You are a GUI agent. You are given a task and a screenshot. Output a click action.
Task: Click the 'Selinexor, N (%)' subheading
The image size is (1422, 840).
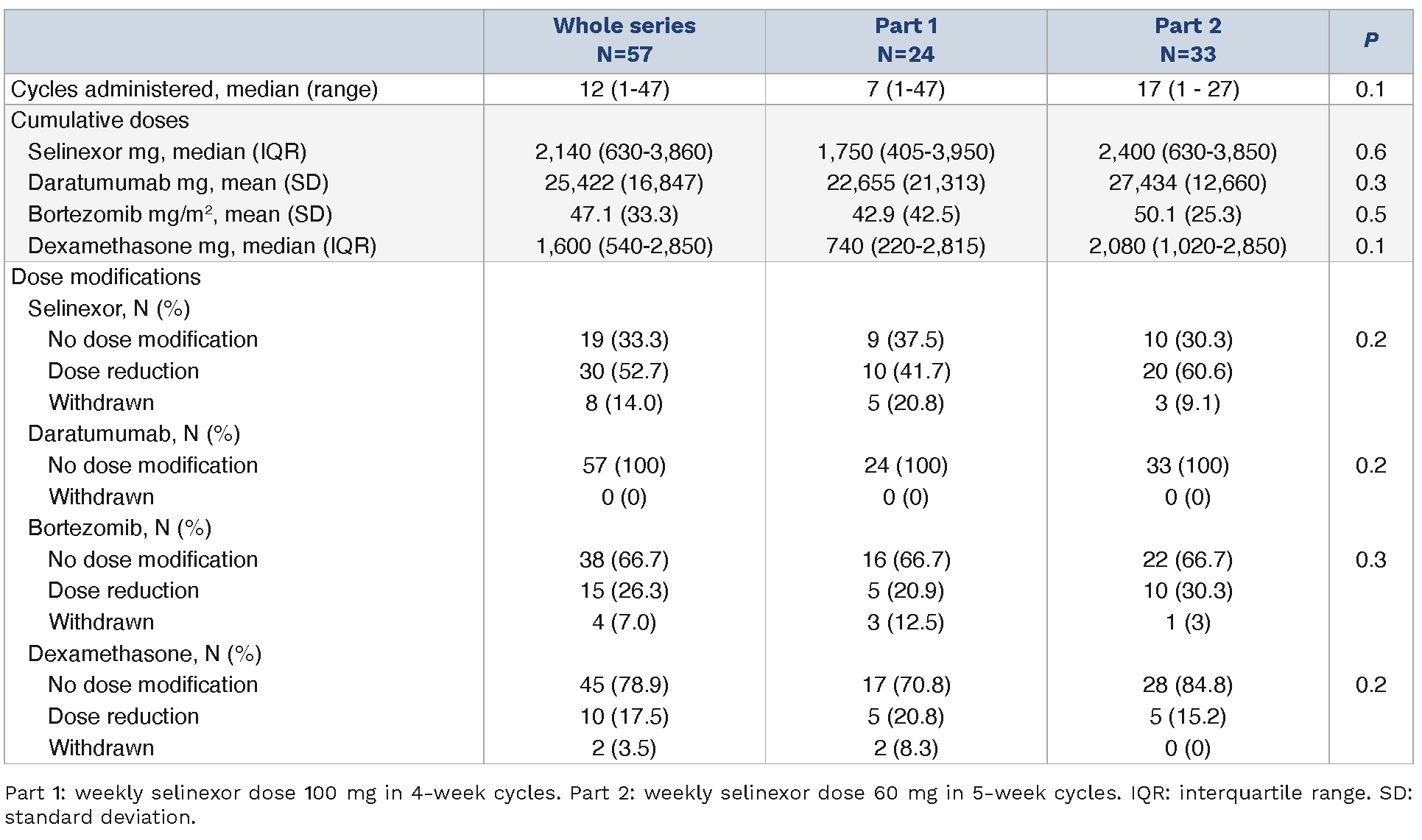tap(109, 308)
